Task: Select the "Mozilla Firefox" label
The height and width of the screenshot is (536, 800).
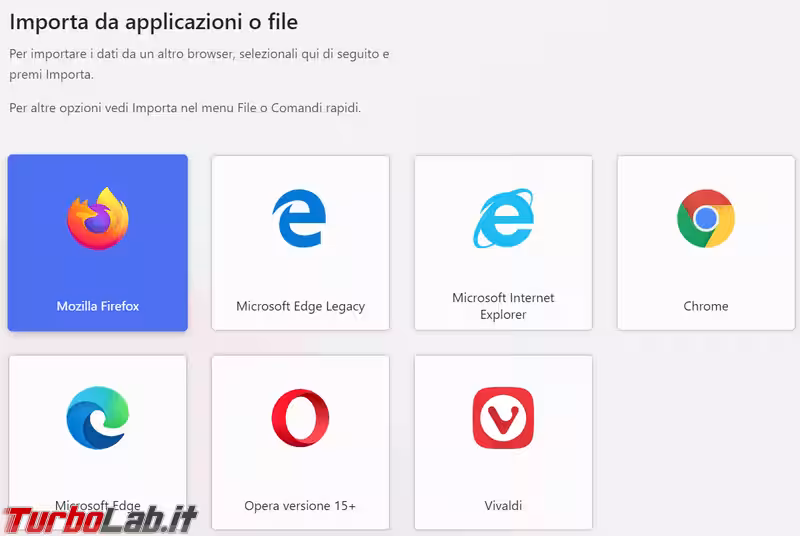Action: (98, 306)
